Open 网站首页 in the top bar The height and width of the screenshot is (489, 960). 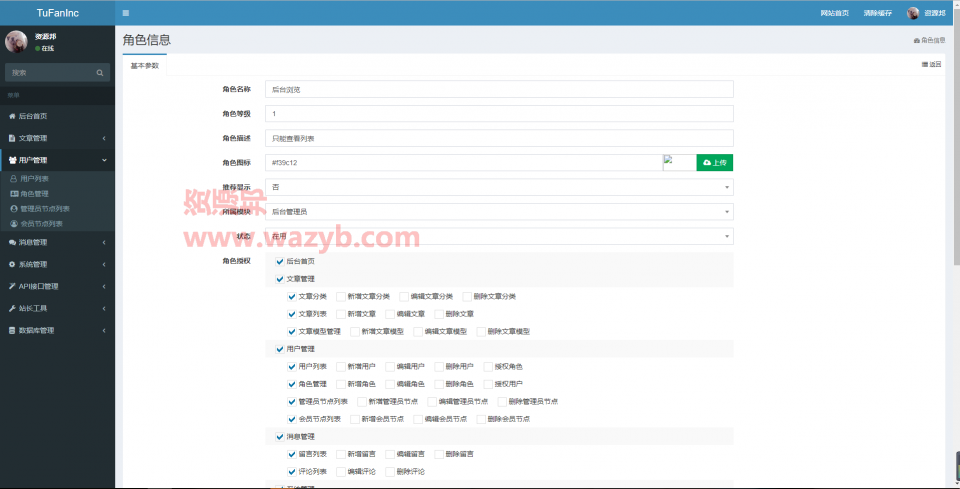[834, 13]
